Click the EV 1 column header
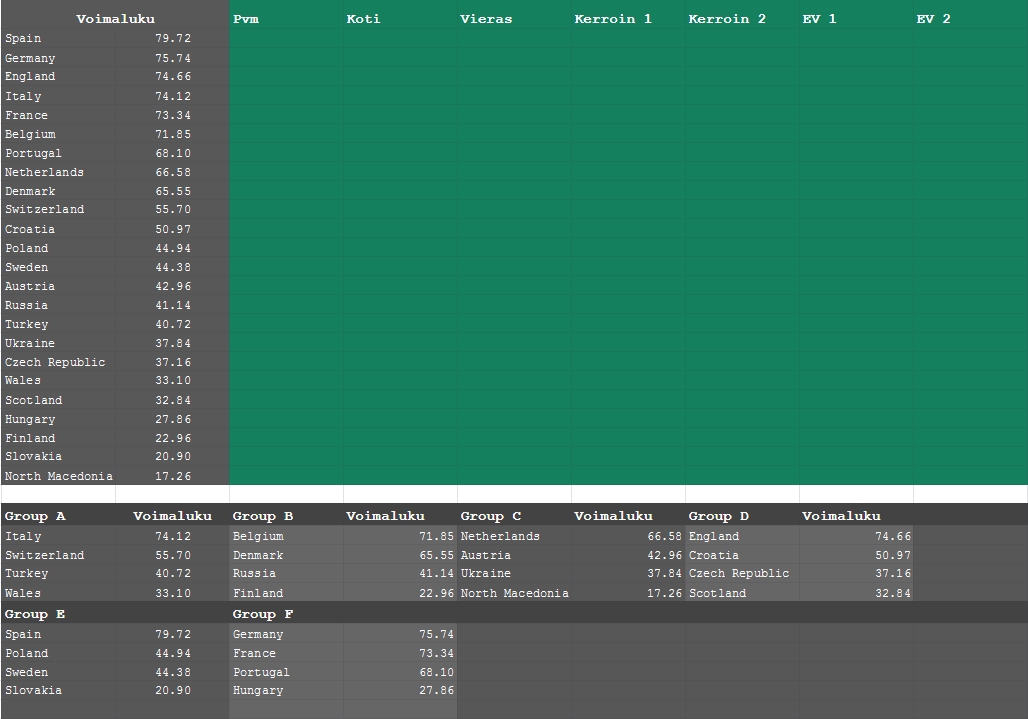The height and width of the screenshot is (719, 1028). pos(855,19)
